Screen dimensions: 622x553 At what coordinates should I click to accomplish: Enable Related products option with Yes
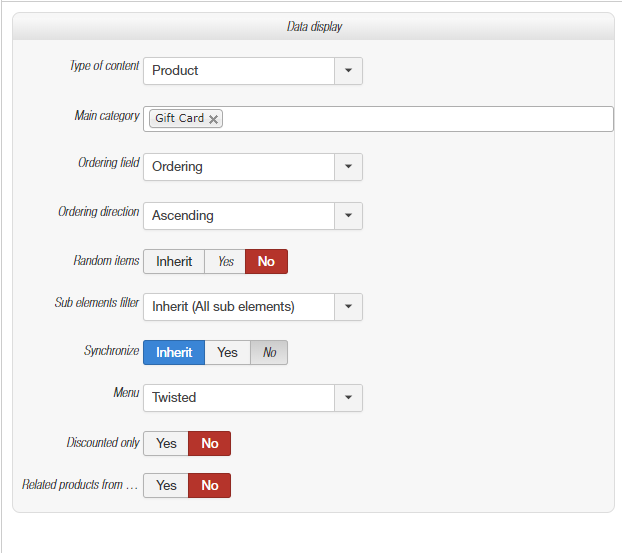pyautogui.click(x=166, y=486)
